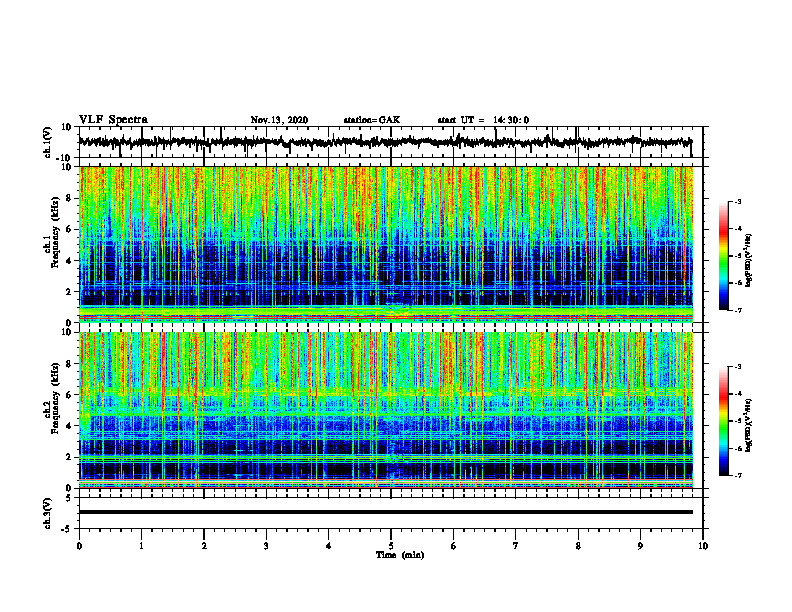792x612 pixels.
Task: Click the ch.1 color scale bar
Action: (x=724, y=256)
